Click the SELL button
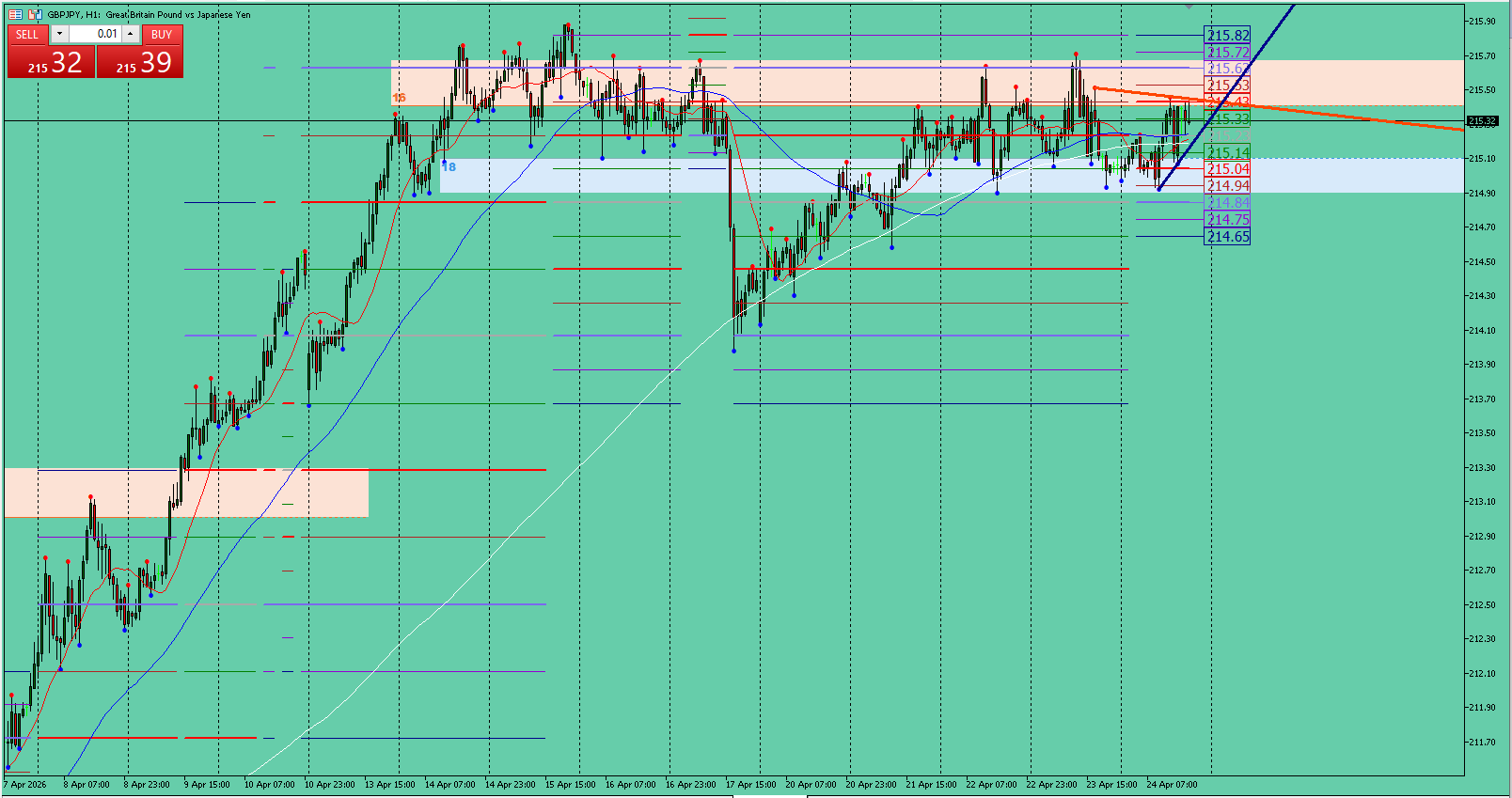Viewport: 1512px width, 798px height. [x=28, y=35]
